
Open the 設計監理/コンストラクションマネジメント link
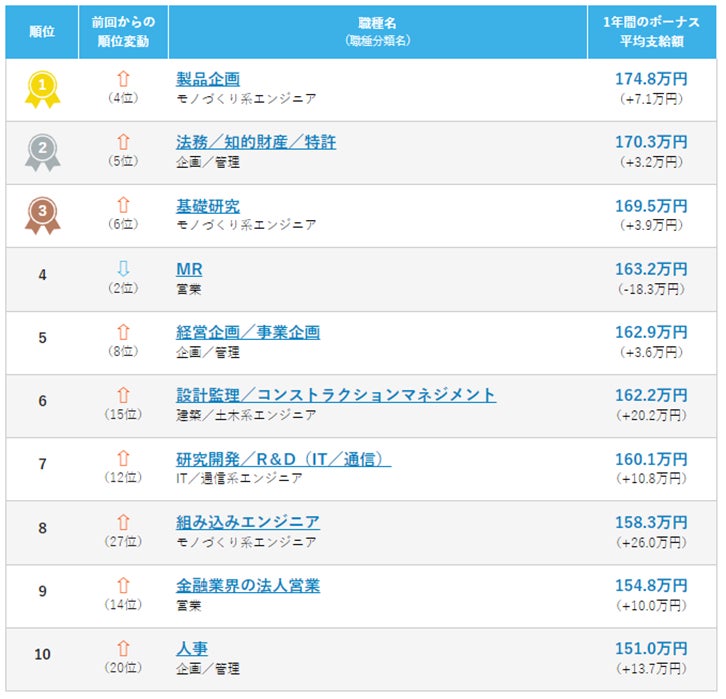[336, 395]
